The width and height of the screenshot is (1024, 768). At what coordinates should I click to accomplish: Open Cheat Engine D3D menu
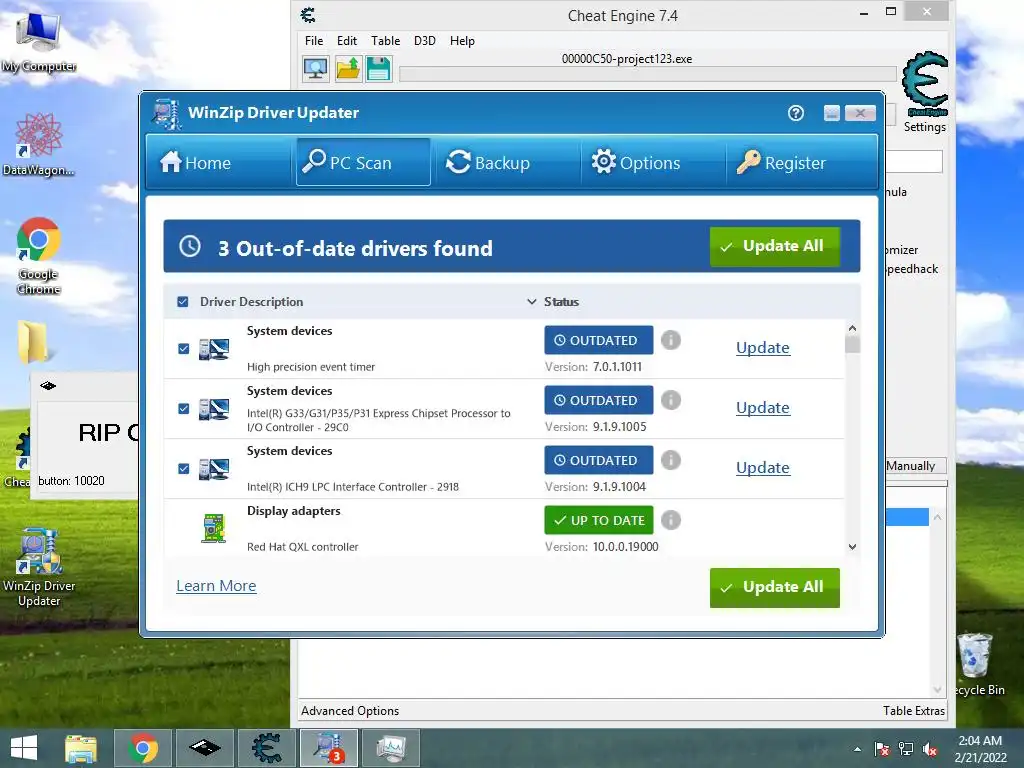click(x=424, y=40)
